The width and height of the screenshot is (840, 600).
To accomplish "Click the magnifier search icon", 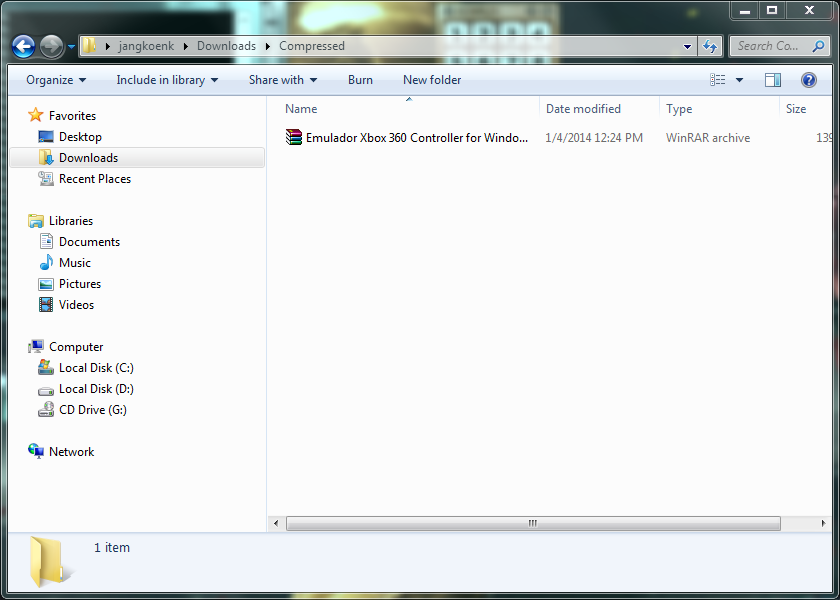I will coord(818,47).
